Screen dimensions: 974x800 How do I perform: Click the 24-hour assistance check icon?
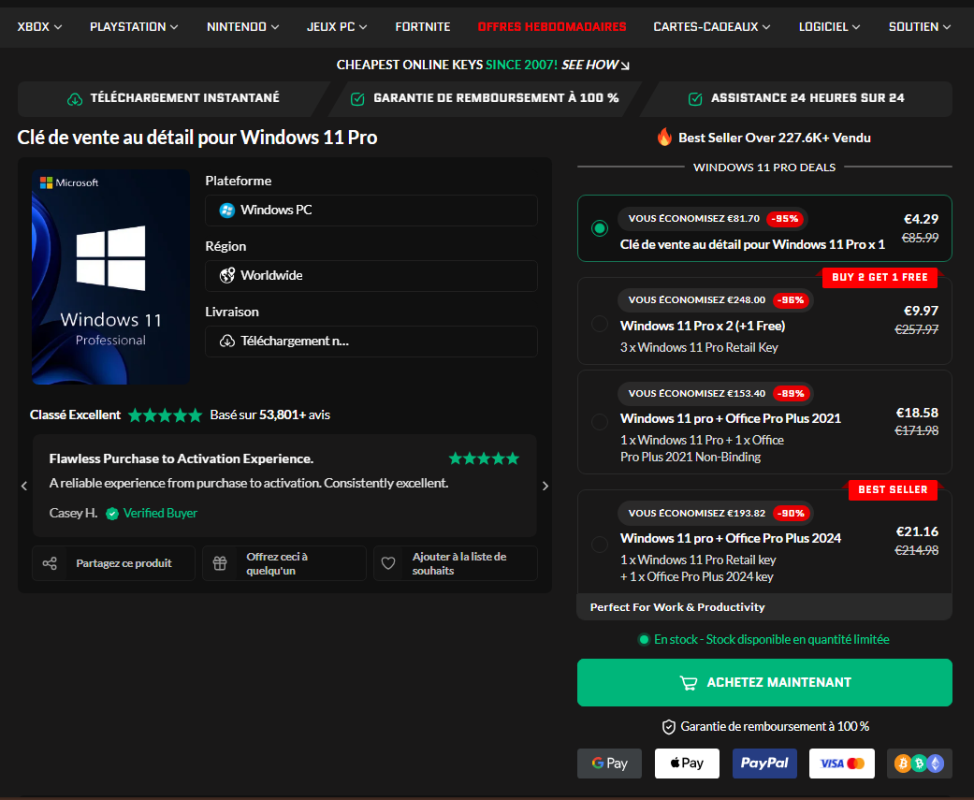click(x=695, y=99)
